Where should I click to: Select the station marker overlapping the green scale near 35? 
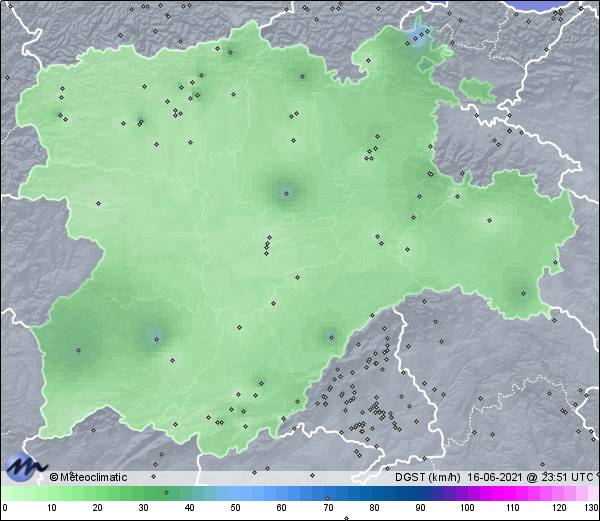click(166, 492)
